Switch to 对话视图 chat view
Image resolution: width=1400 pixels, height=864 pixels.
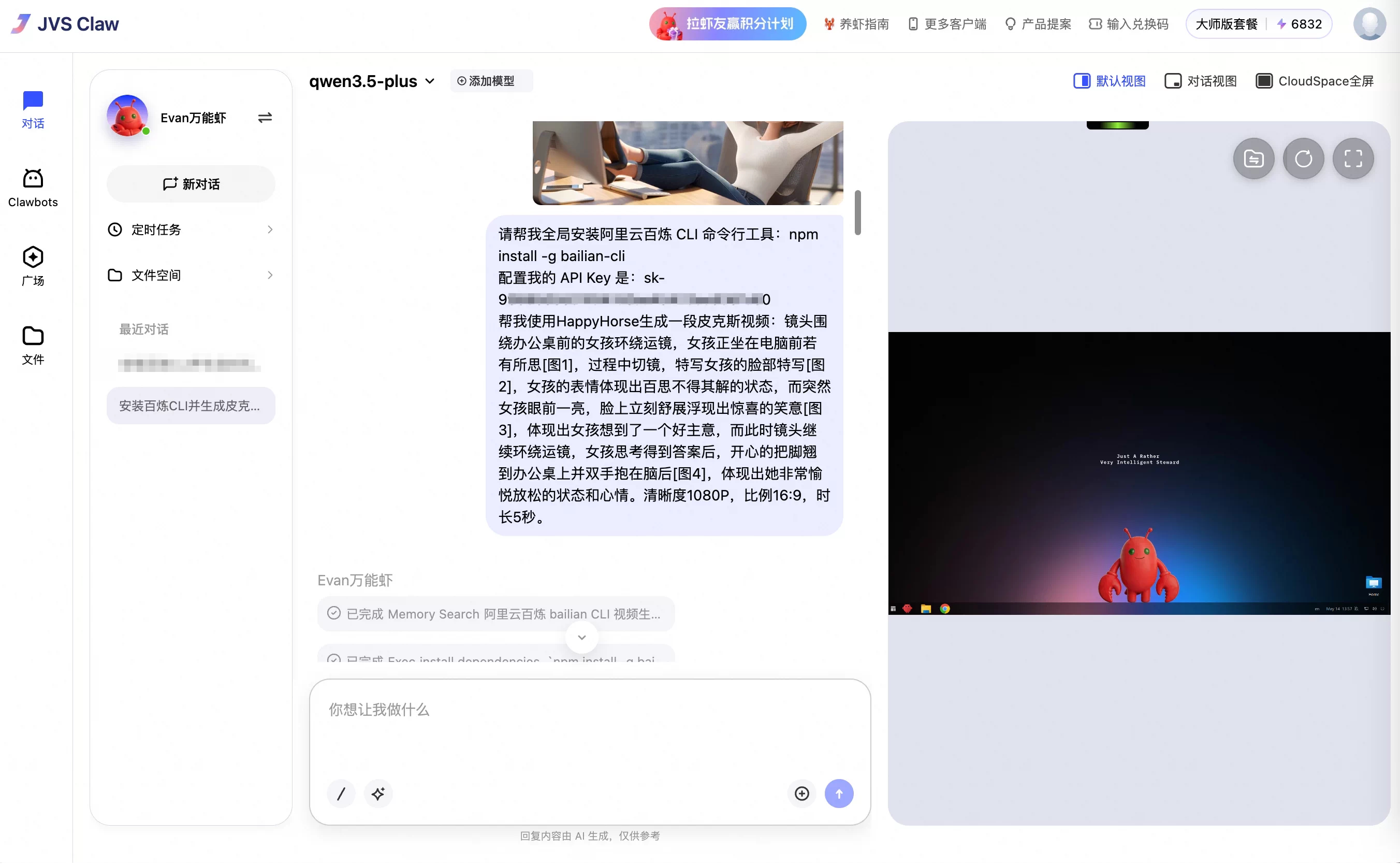(1200, 81)
